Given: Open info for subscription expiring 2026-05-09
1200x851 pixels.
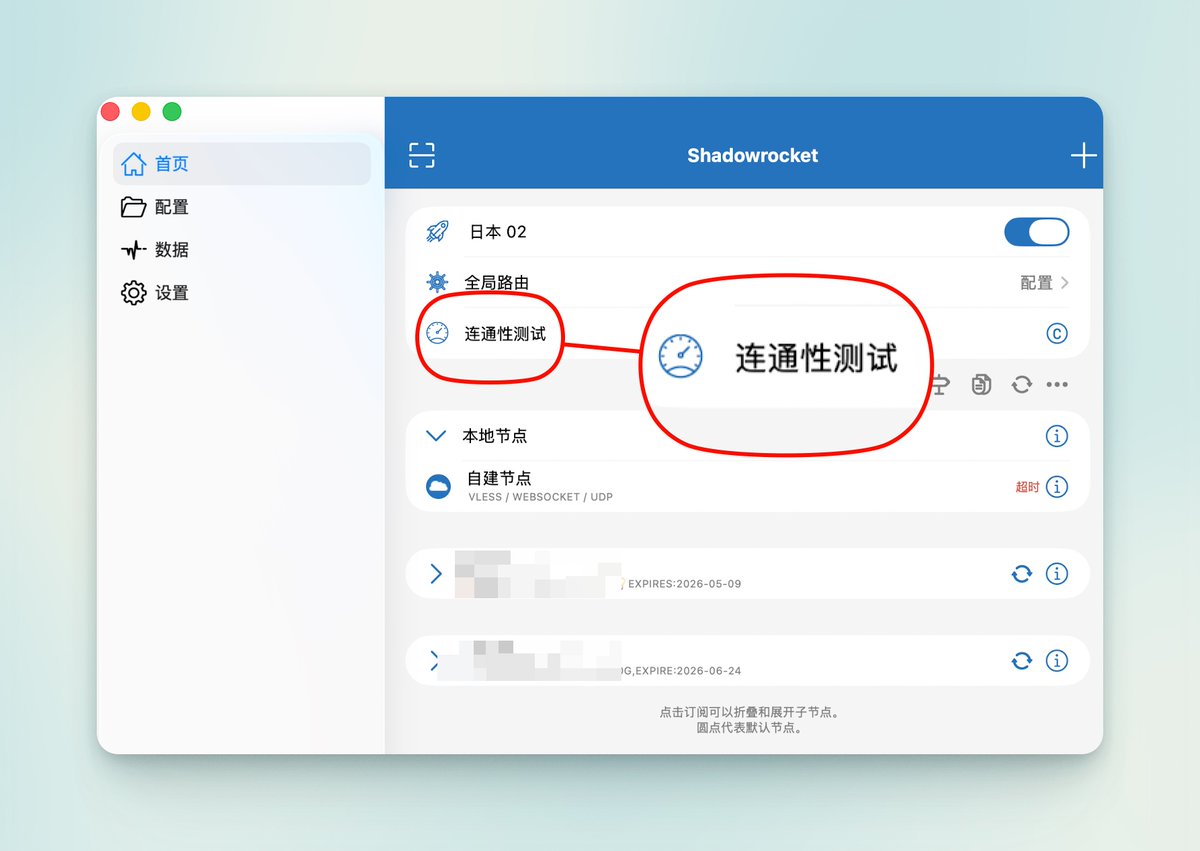Looking at the screenshot, I should (1056, 574).
